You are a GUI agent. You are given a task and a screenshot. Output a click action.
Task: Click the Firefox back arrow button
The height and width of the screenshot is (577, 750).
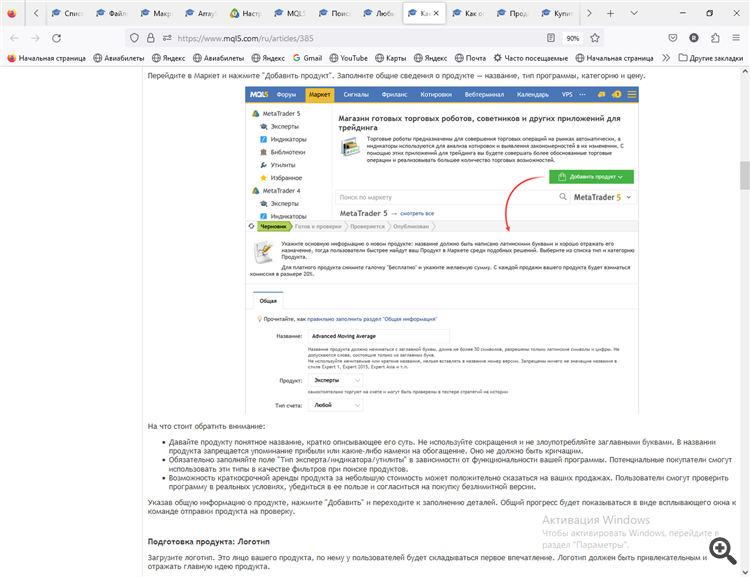[14, 38]
